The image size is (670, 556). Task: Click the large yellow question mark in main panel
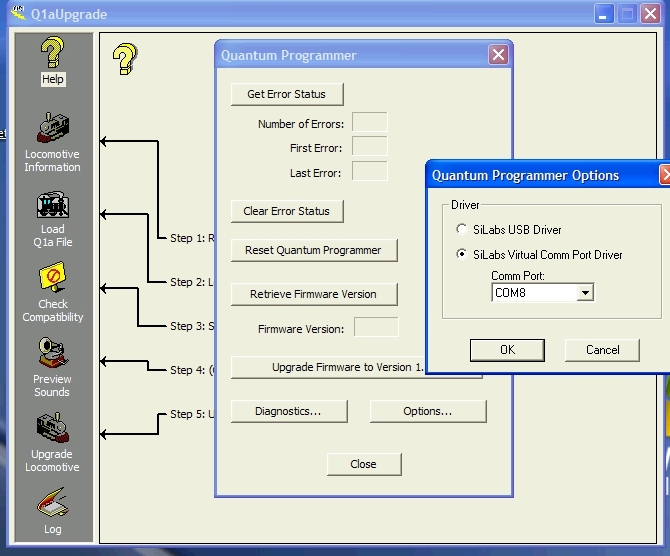coord(125,59)
